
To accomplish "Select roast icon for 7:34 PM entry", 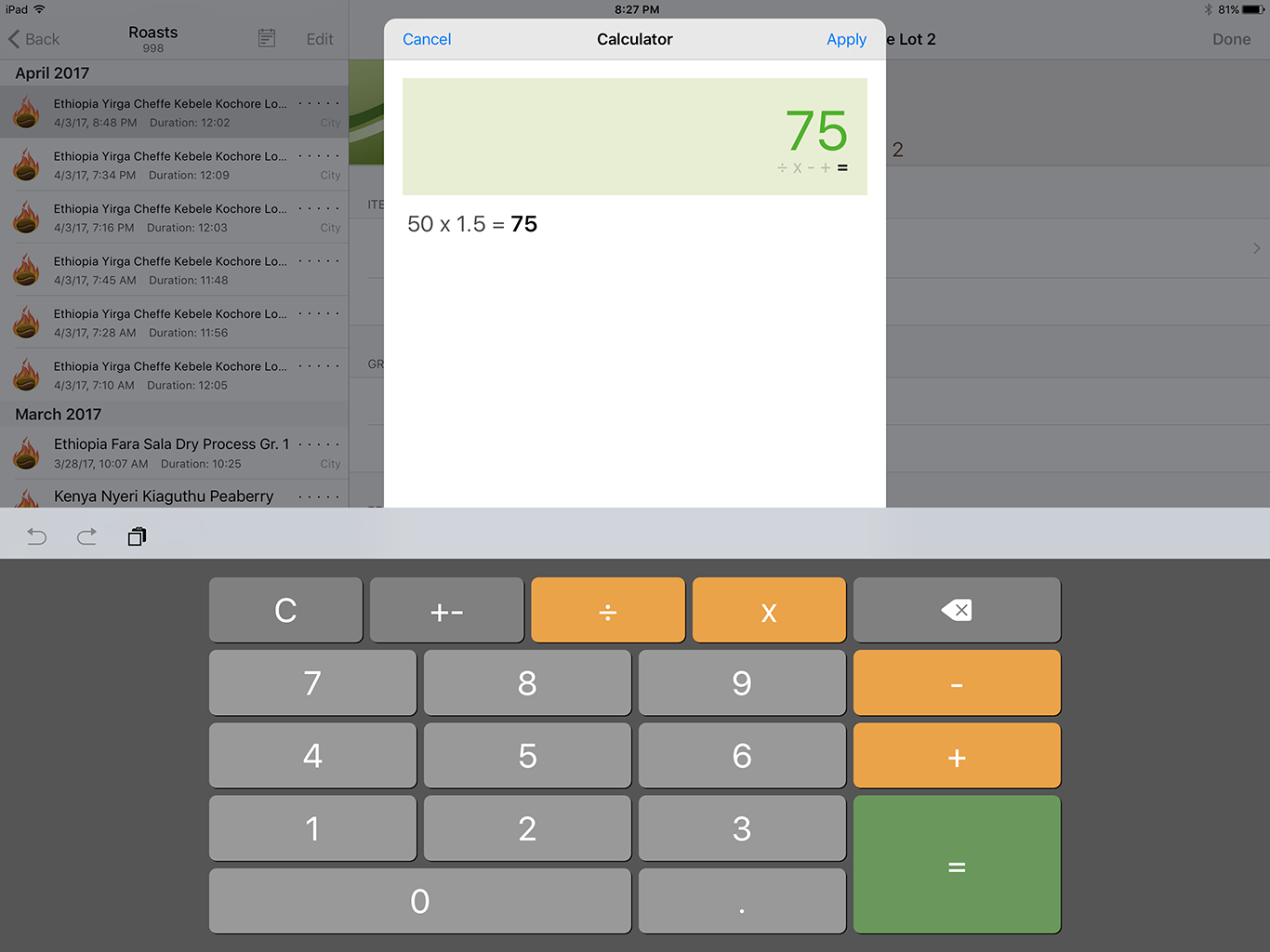I will click(x=26, y=165).
